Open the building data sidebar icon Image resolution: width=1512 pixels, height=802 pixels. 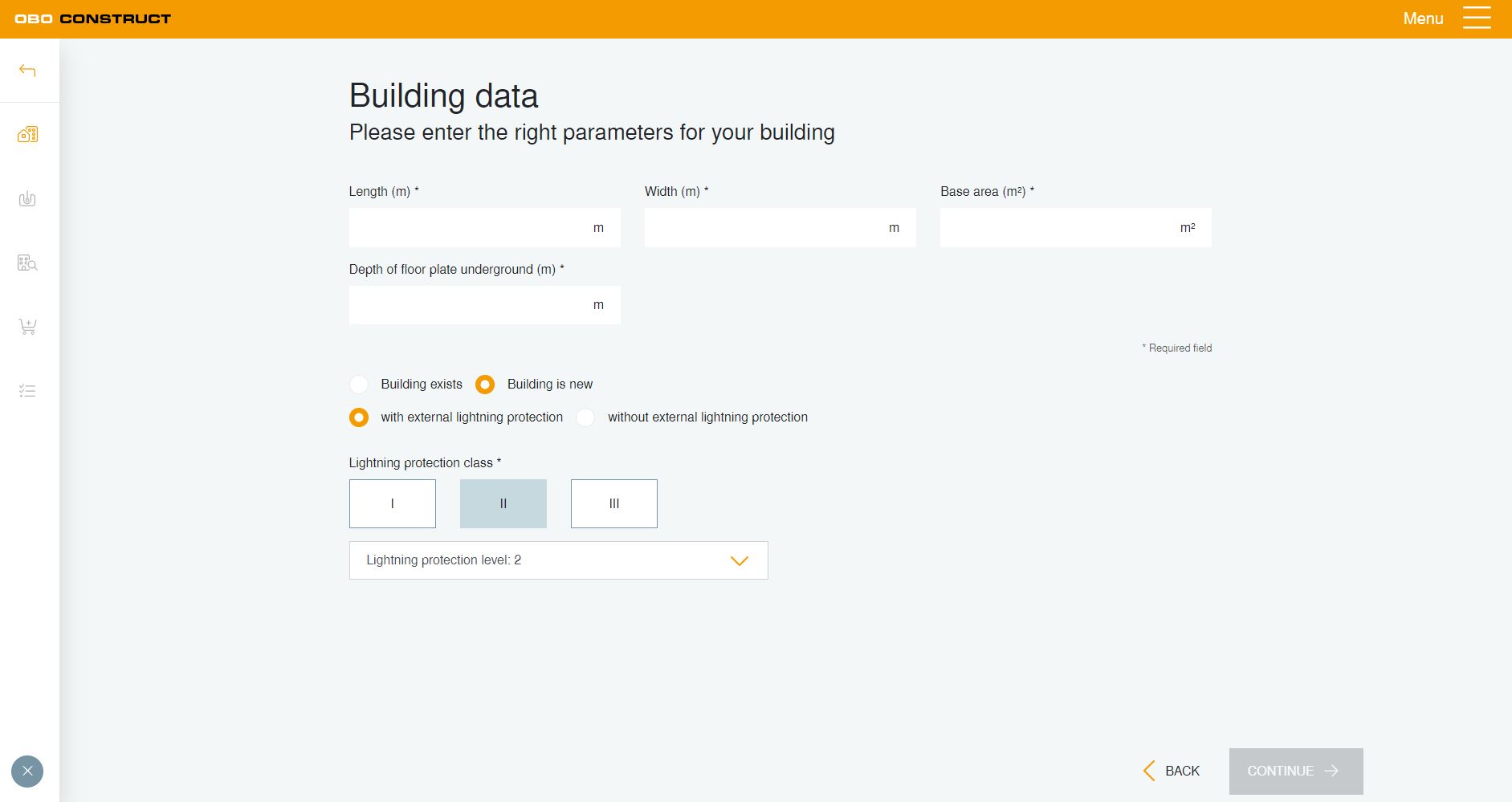[x=27, y=134]
